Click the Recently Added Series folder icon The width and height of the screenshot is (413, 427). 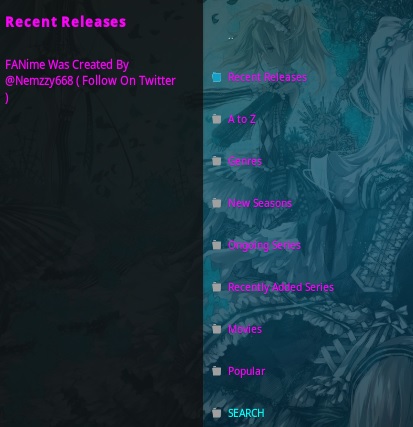click(x=217, y=287)
